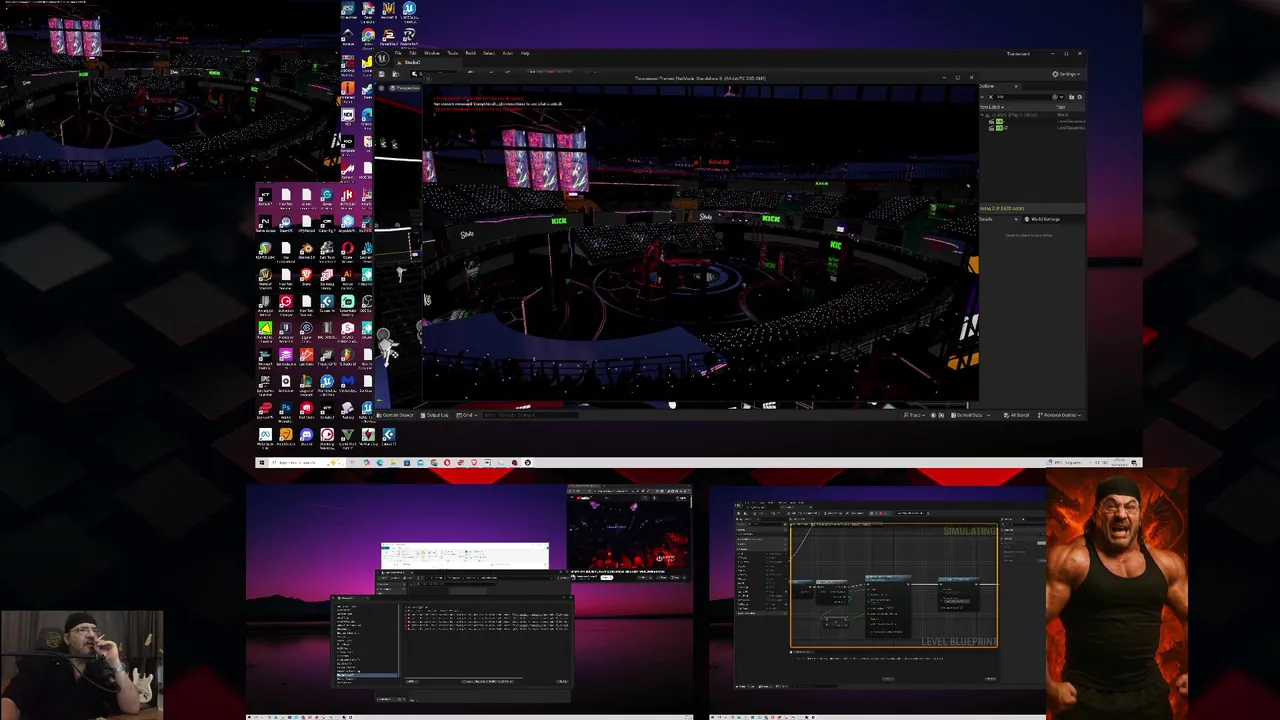Open the Content Drawer
1280x720 pixels.
coord(395,415)
